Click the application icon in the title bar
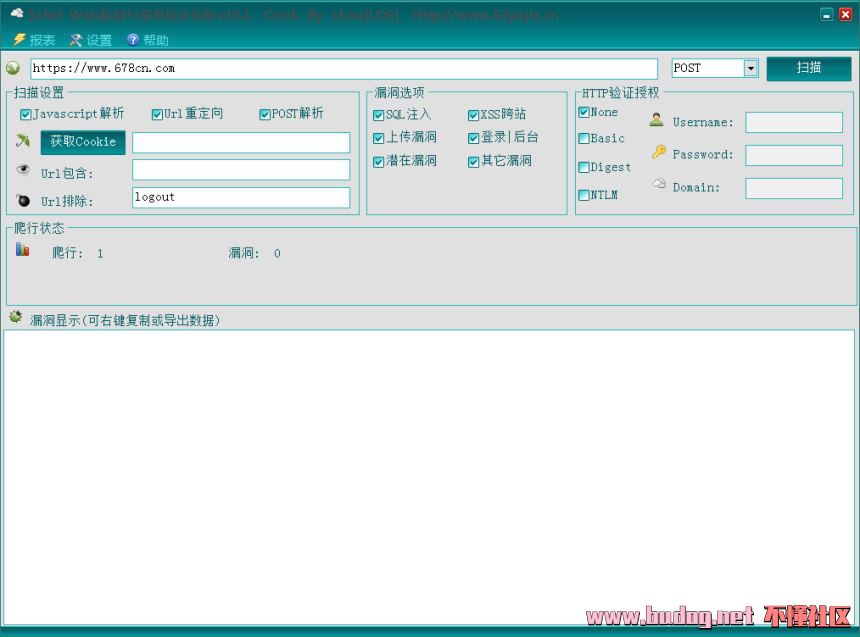The height and width of the screenshot is (637, 860). (18, 13)
